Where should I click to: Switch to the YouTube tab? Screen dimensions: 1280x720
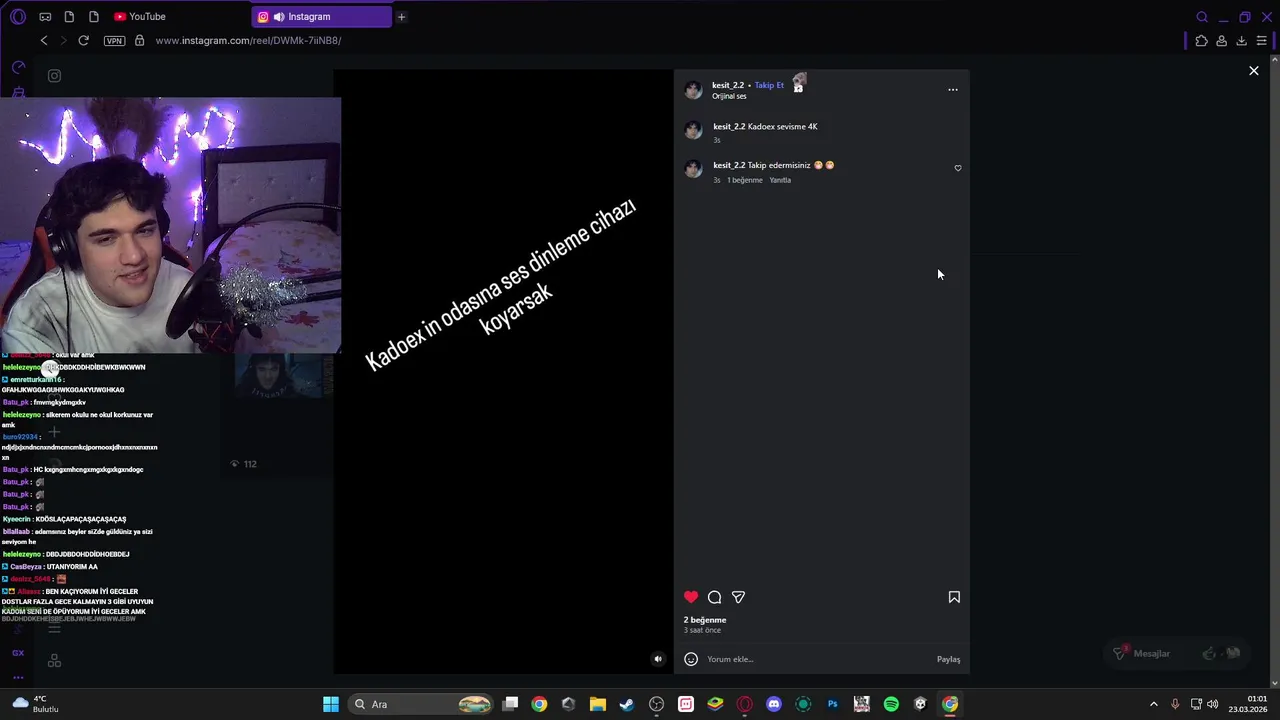pos(140,16)
